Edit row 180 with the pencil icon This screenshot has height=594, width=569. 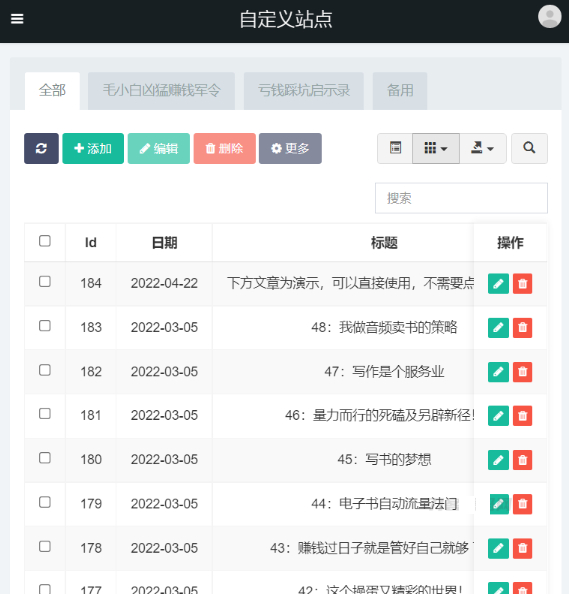tap(498, 460)
